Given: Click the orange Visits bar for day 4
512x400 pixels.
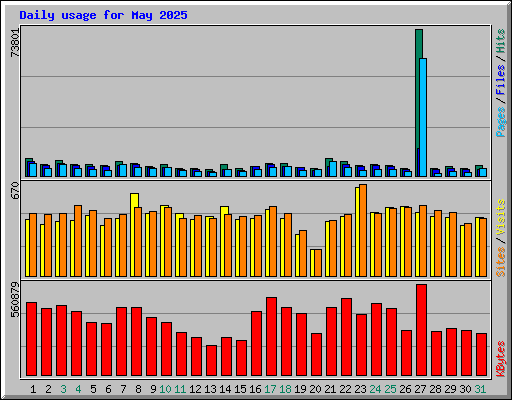Looking at the screenshot, I should pyautogui.click(x=78, y=241).
